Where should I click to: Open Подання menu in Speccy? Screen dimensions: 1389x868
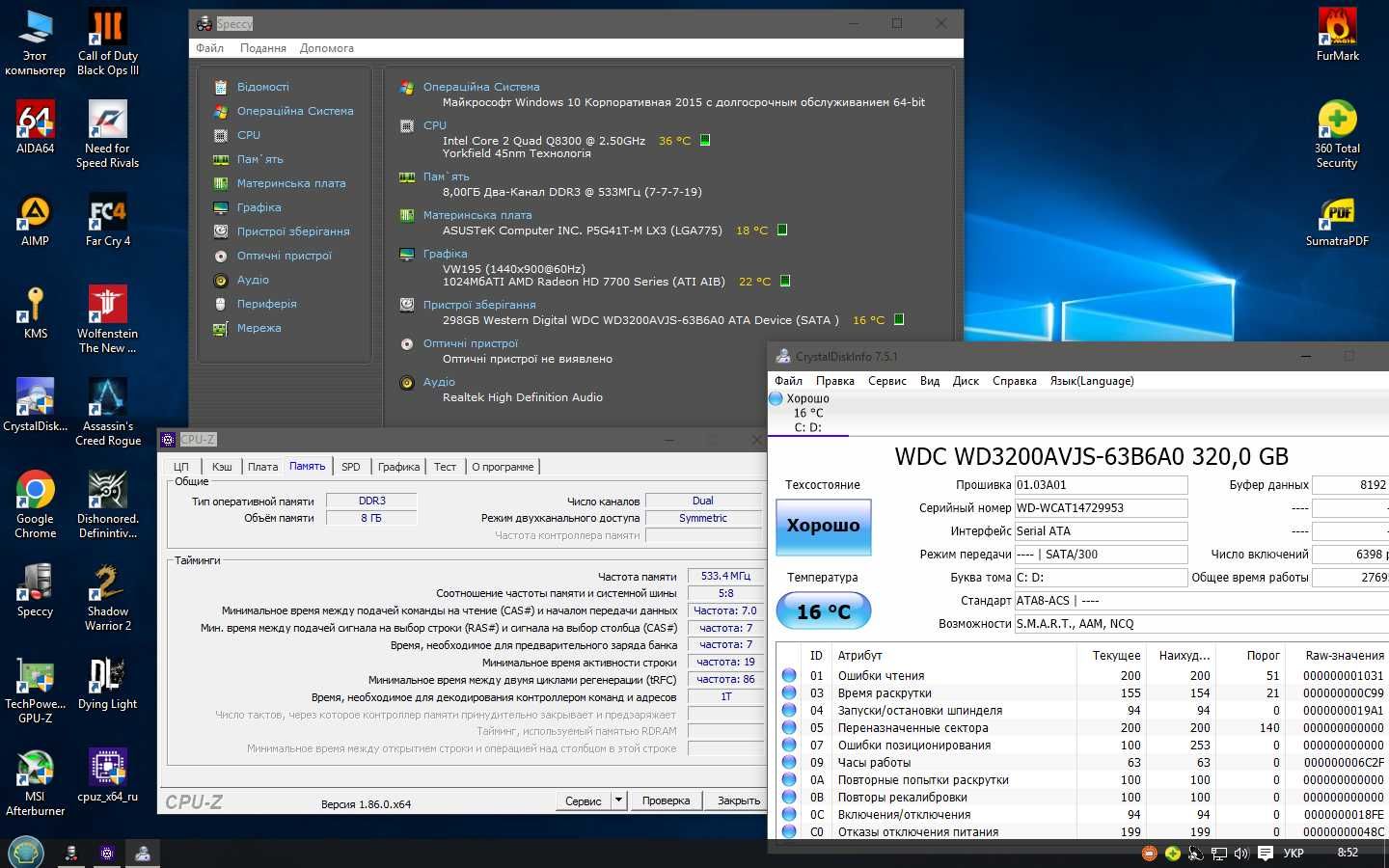(x=262, y=48)
